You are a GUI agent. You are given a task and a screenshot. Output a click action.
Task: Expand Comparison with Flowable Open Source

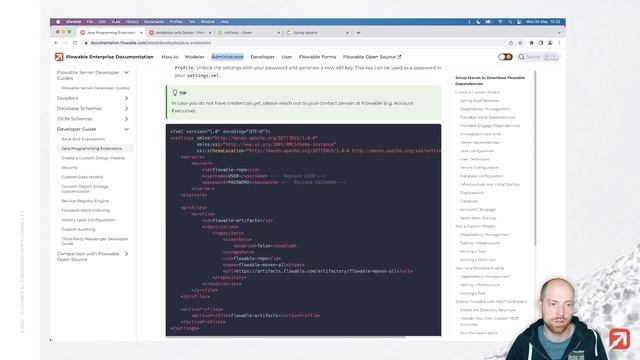coord(127,254)
